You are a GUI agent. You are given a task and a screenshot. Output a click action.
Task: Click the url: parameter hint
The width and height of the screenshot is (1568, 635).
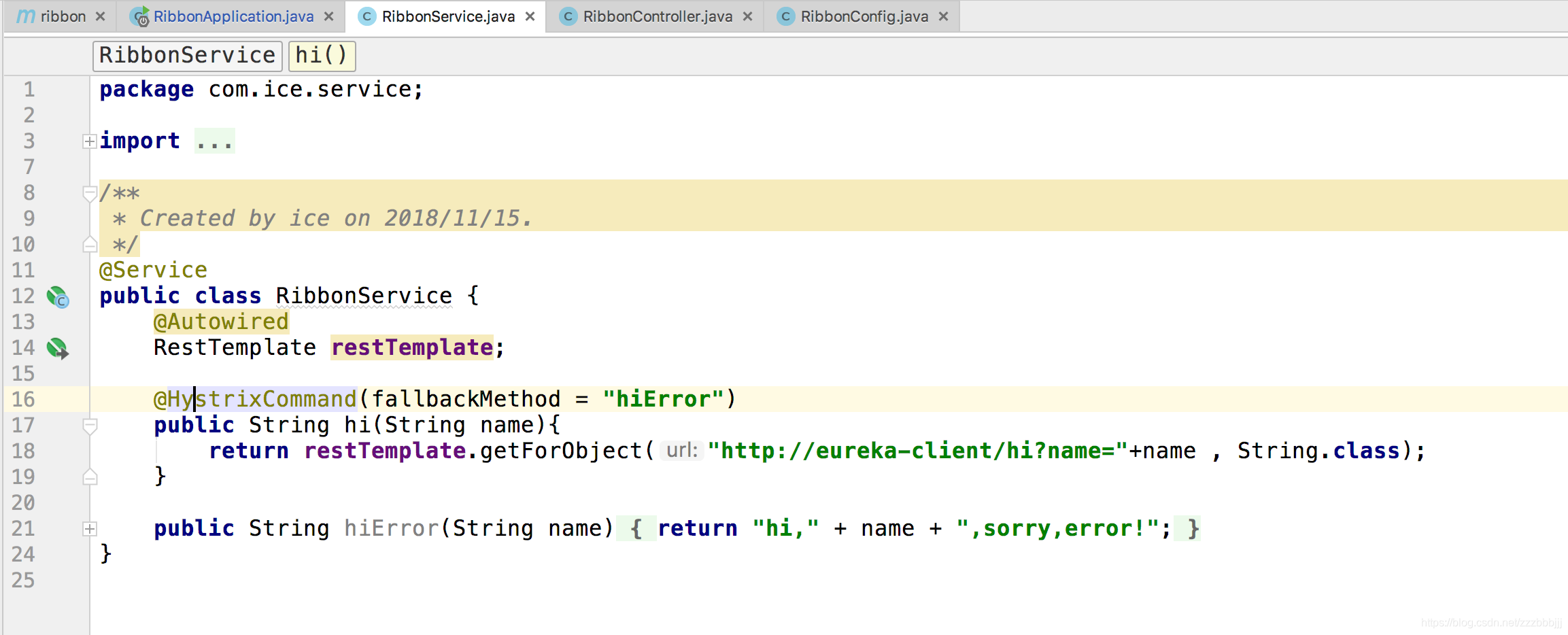(x=682, y=451)
